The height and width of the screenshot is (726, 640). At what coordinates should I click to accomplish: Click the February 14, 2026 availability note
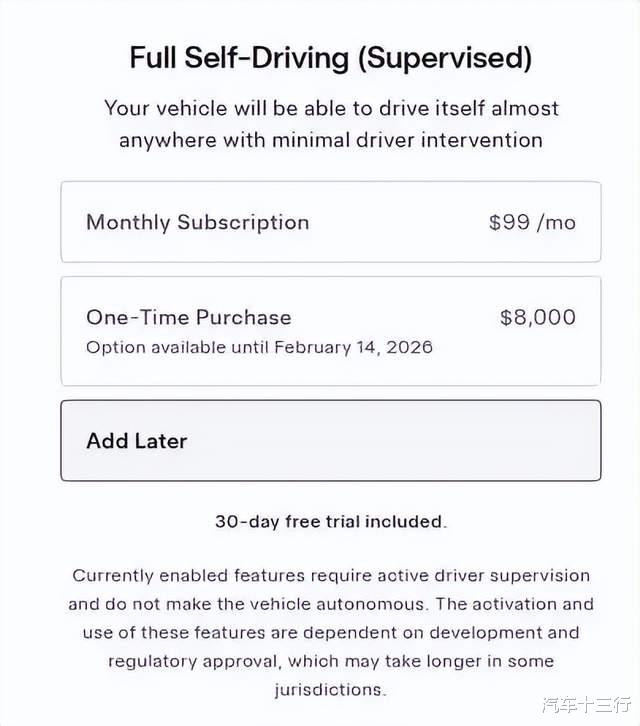coord(259,347)
